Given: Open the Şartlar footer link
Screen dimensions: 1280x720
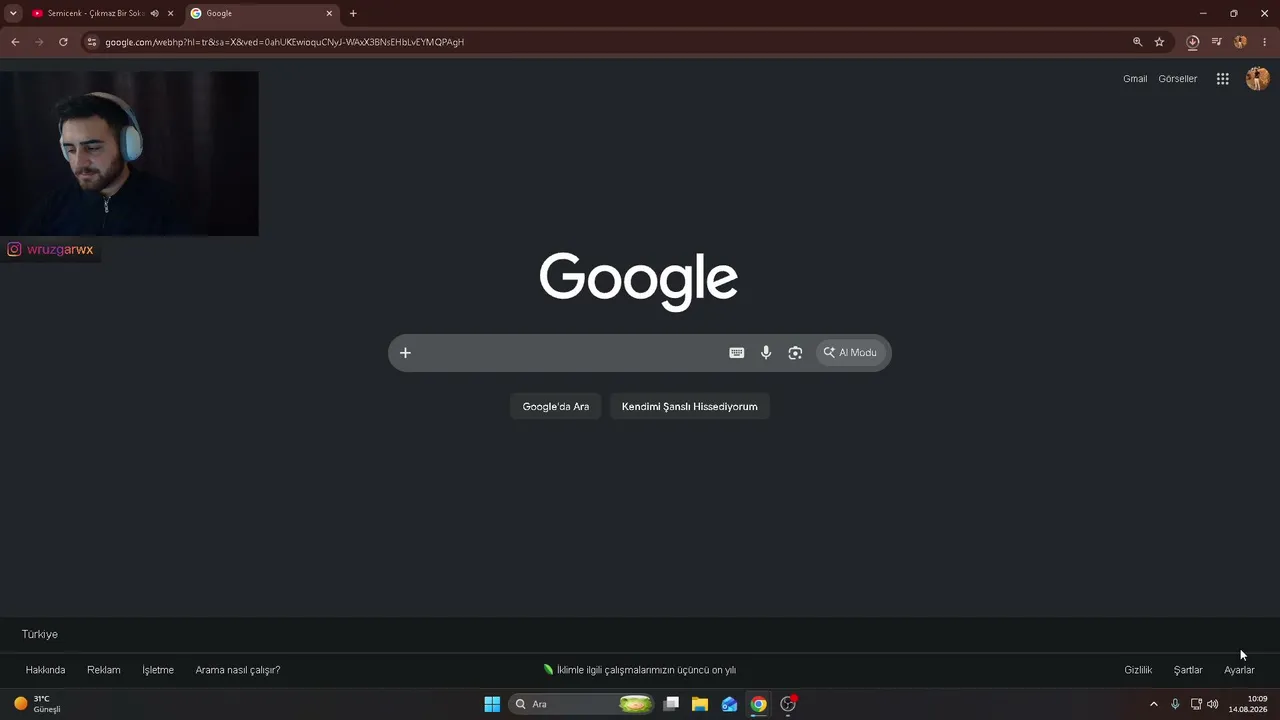Looking at the screenshot, I should click(1188, 670).
